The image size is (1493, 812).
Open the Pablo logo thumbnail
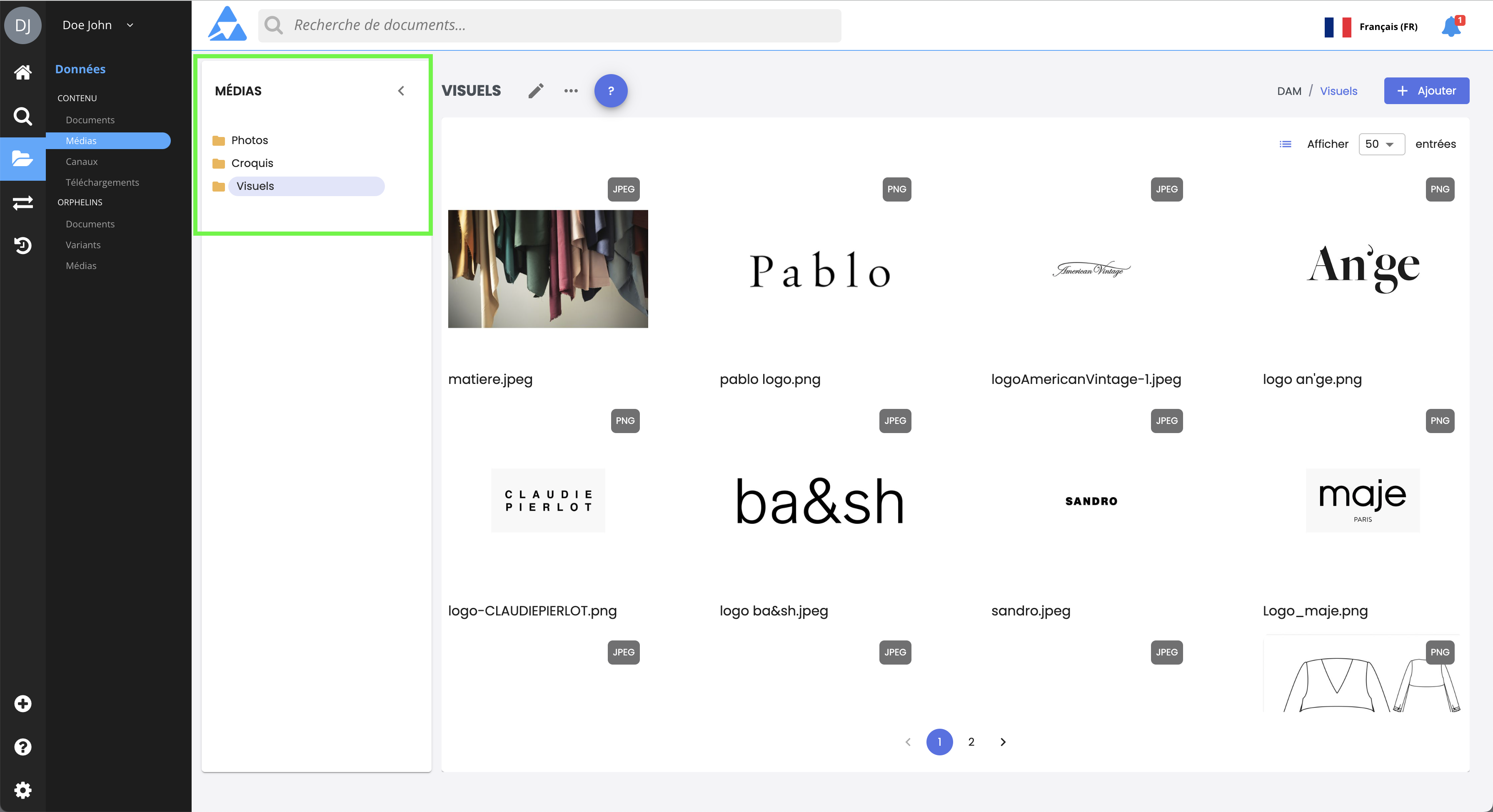(819, 270)
